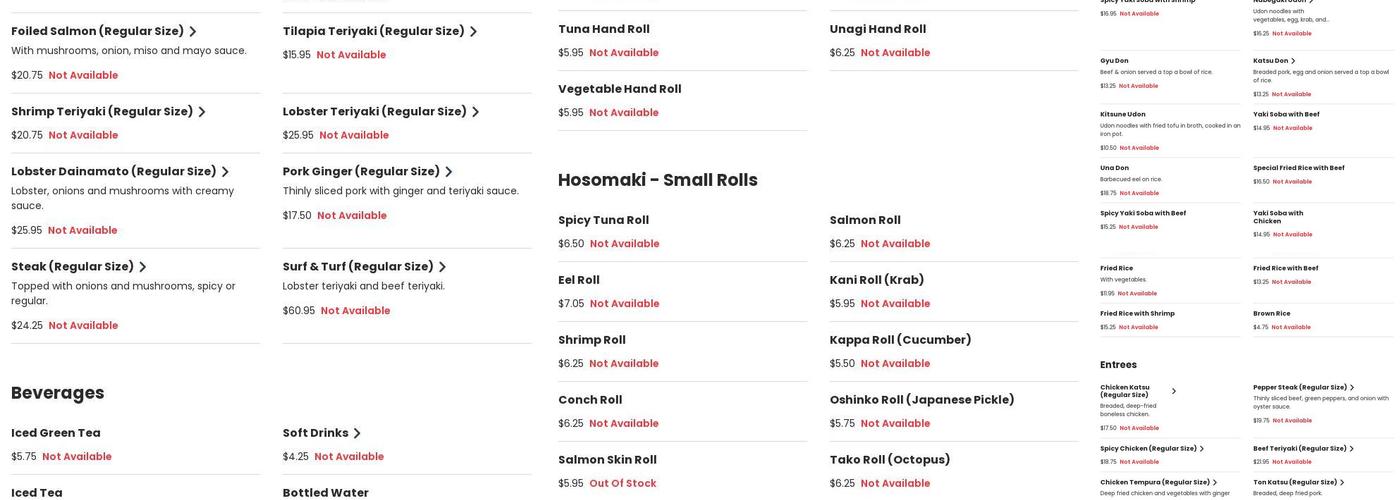Click the chevron beside Shrimp Teriyaki
Screen dimensions: 1400x500
[202, 112]
